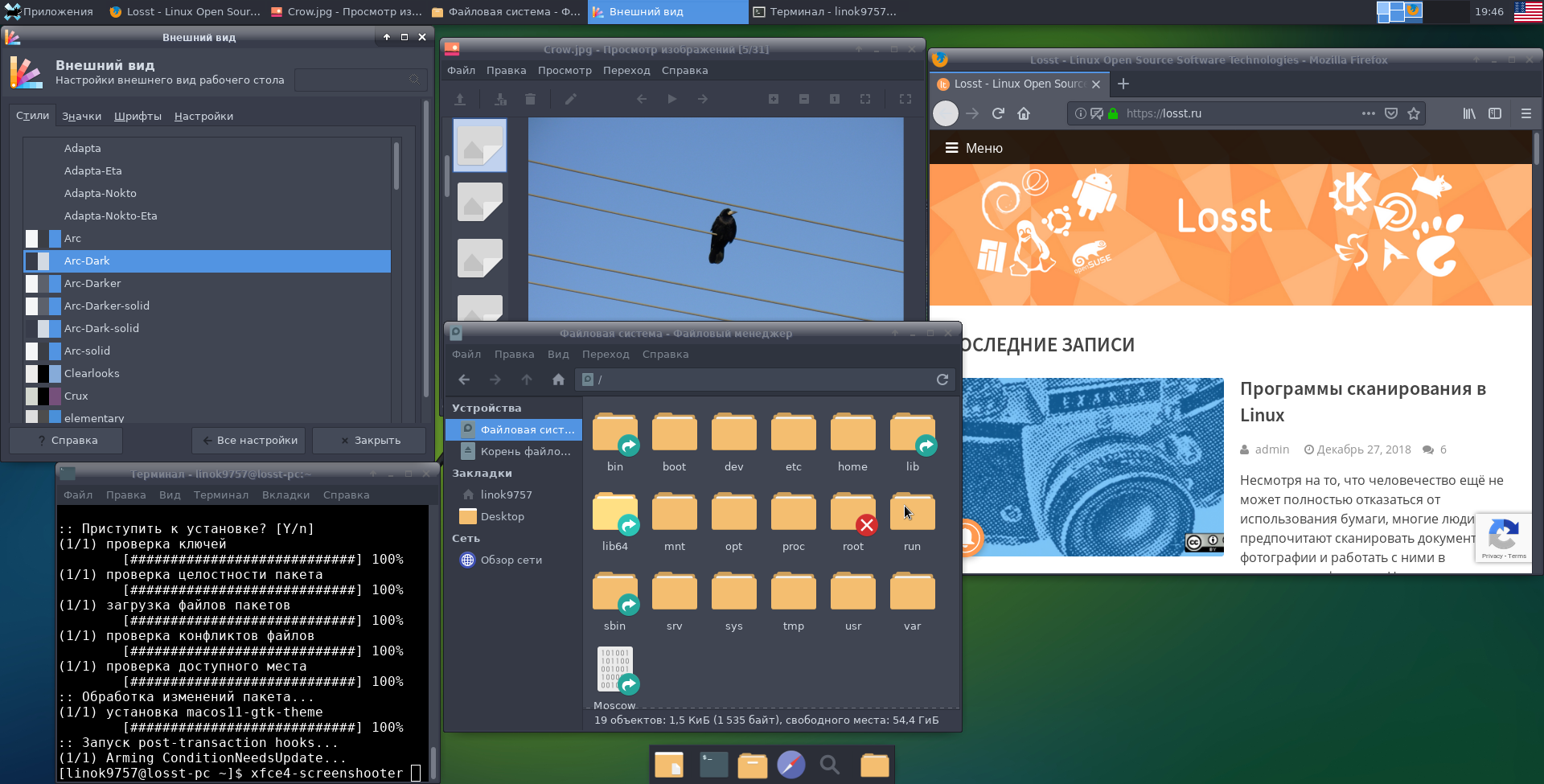Collapse the Закладки section in Thunar sidebar
Screen dimensions: 1544x784
[x=483, y=473]
